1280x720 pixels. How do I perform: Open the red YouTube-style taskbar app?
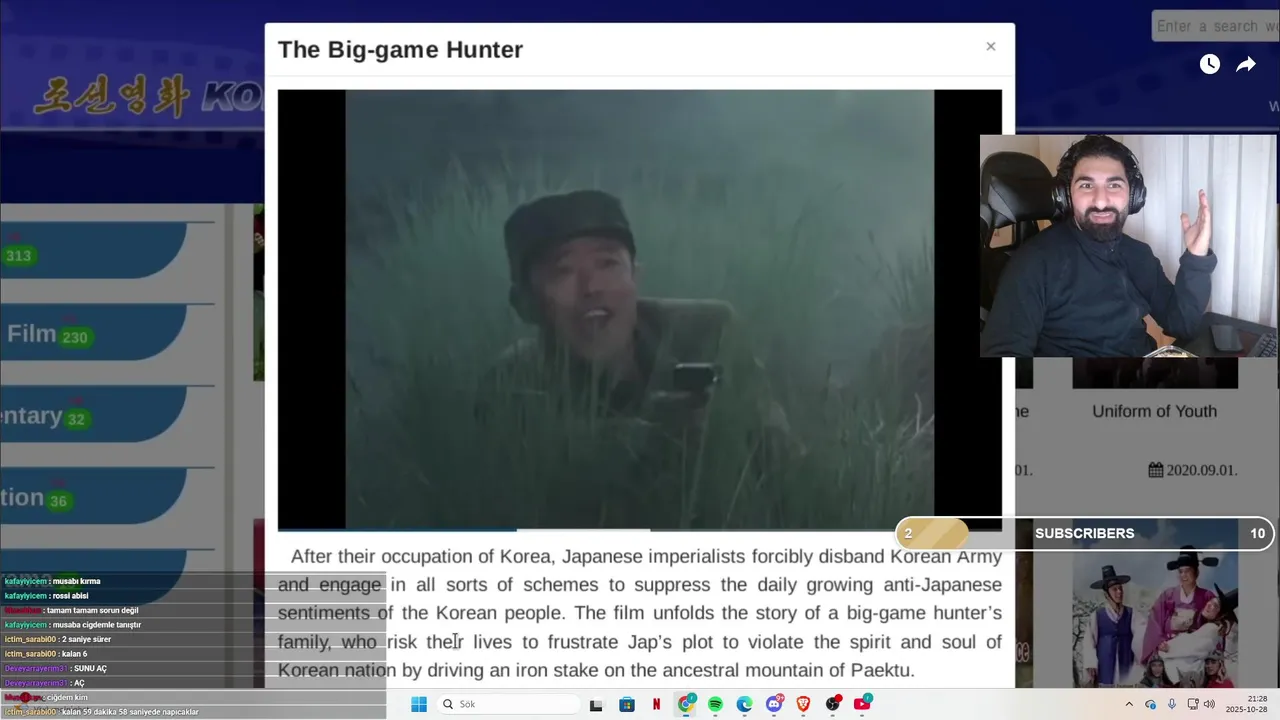[862, 704]
